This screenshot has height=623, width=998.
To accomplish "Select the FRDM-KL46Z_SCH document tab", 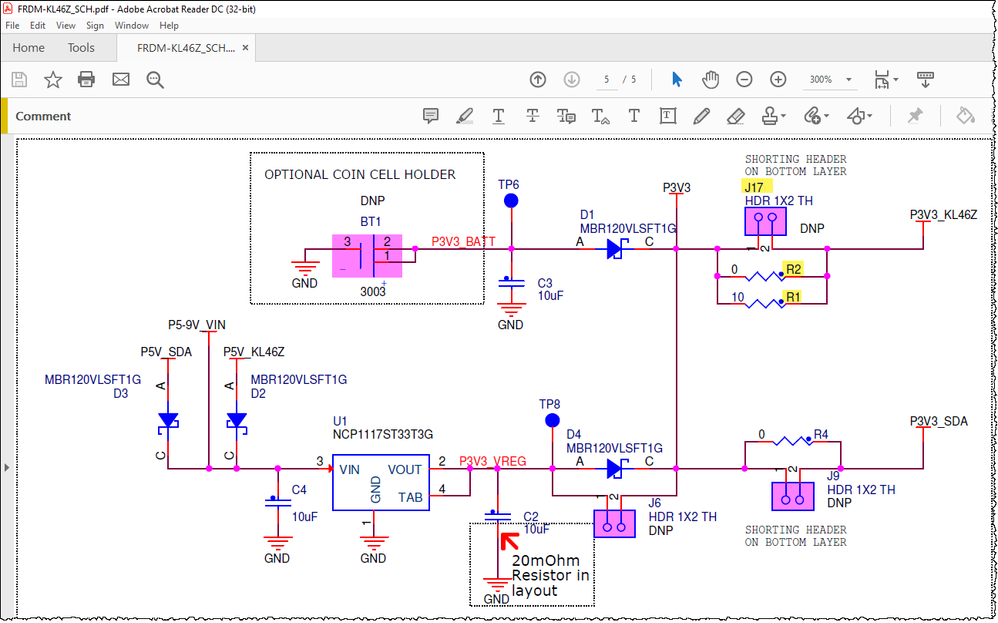I will (x=186, y=48).
